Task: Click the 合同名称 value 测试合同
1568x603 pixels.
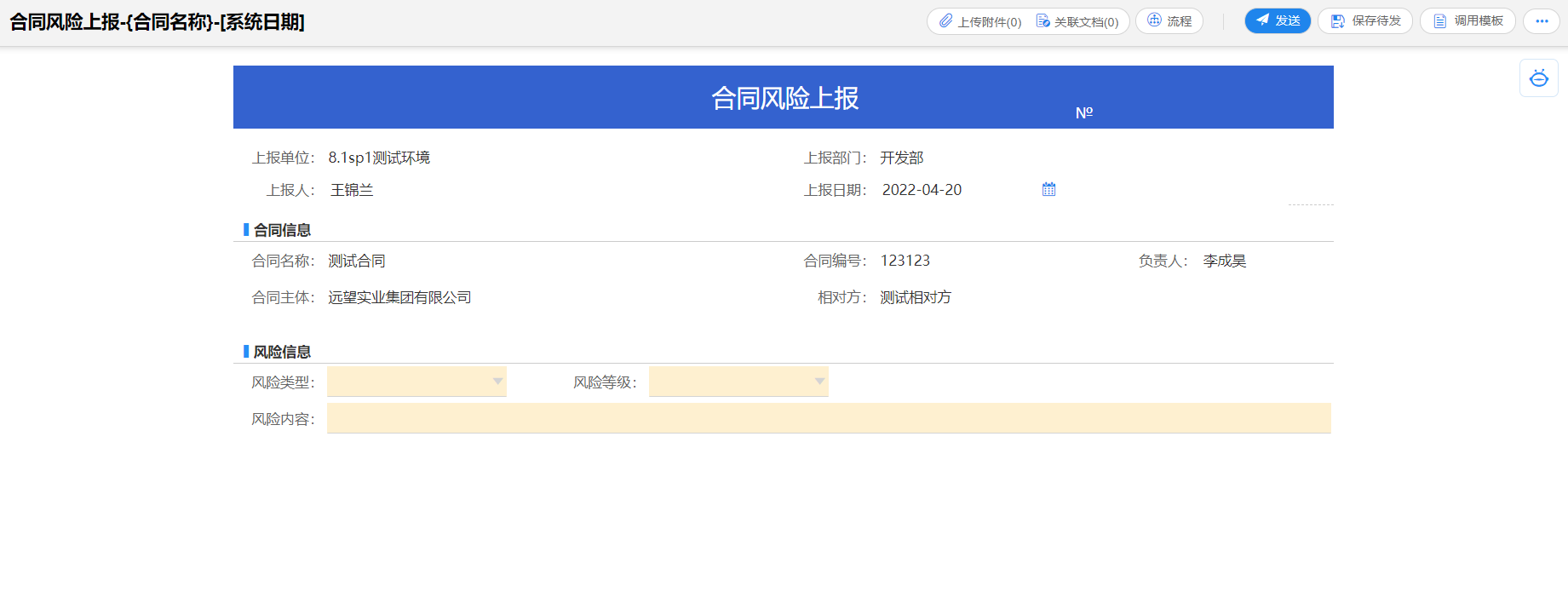Action: click(x=357, y=261)
